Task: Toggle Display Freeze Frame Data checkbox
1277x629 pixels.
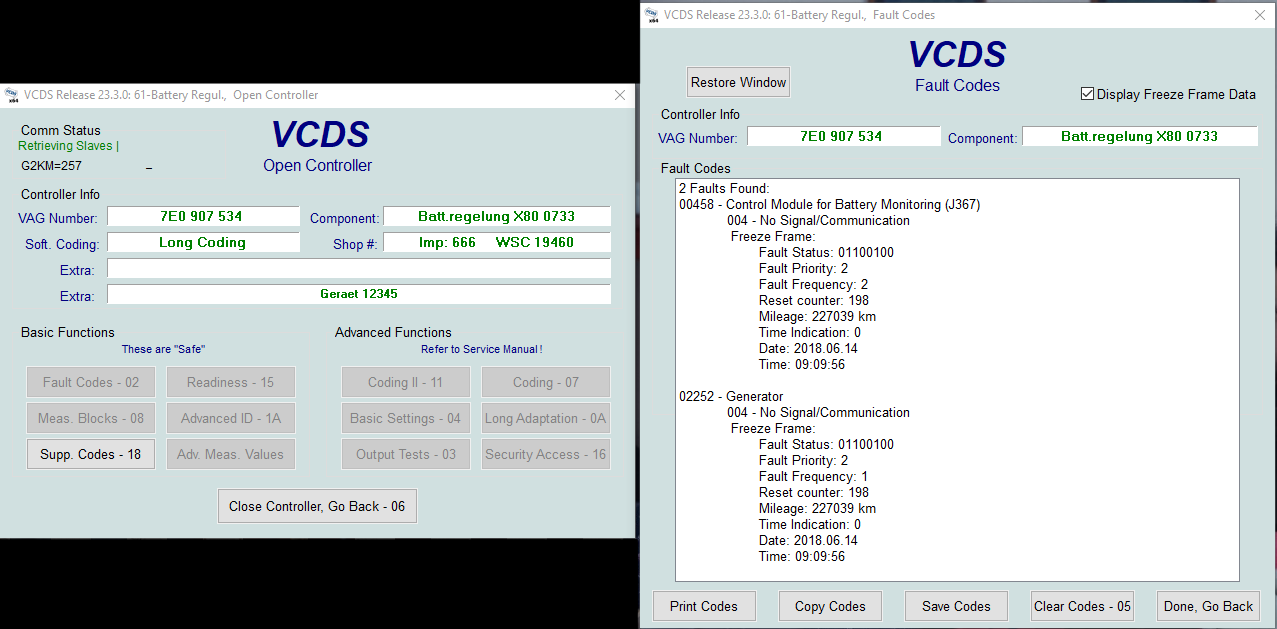Action: tap(1087, 94)
